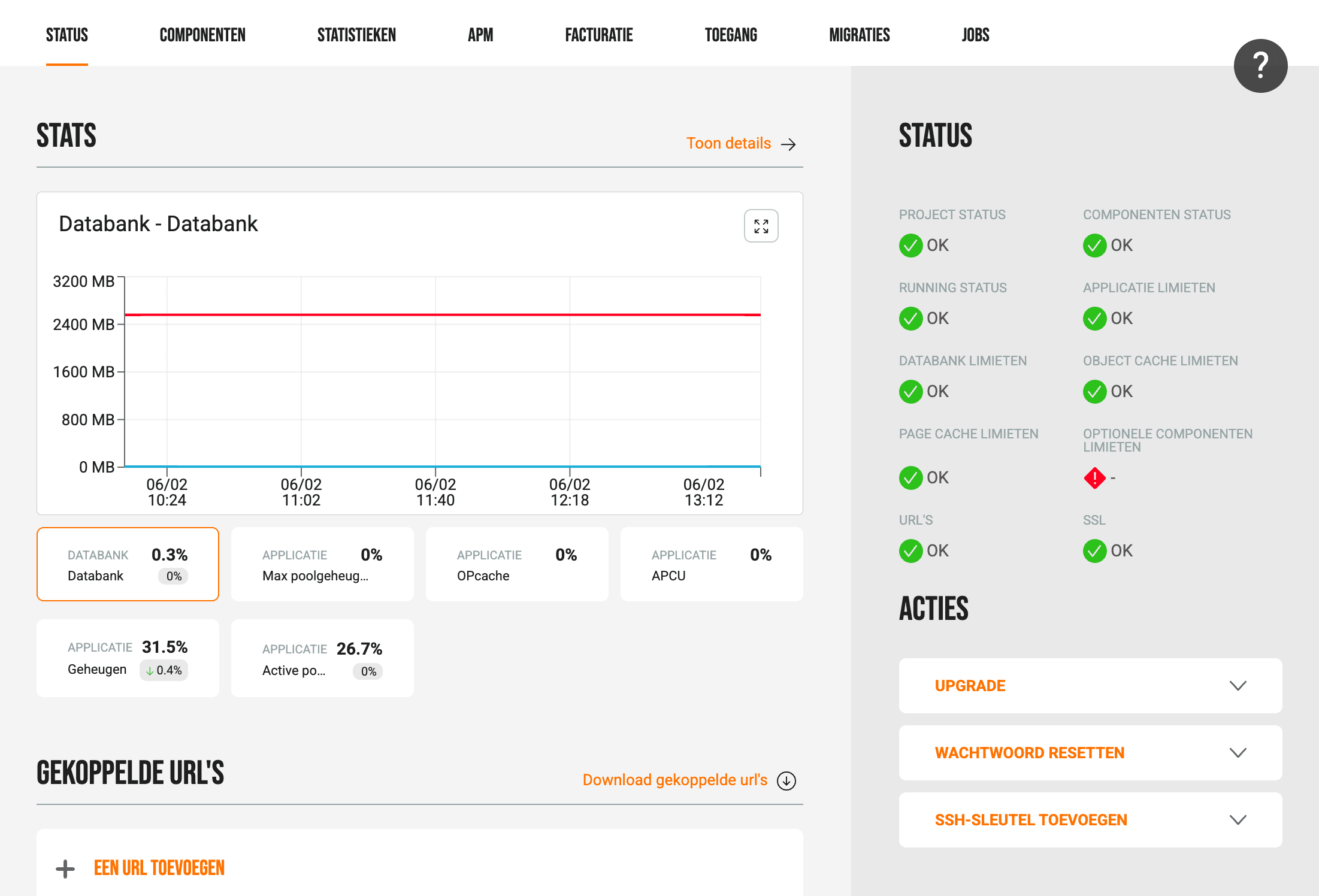
Task: Click the SSL green check icon
Action: coord(1094,551)
